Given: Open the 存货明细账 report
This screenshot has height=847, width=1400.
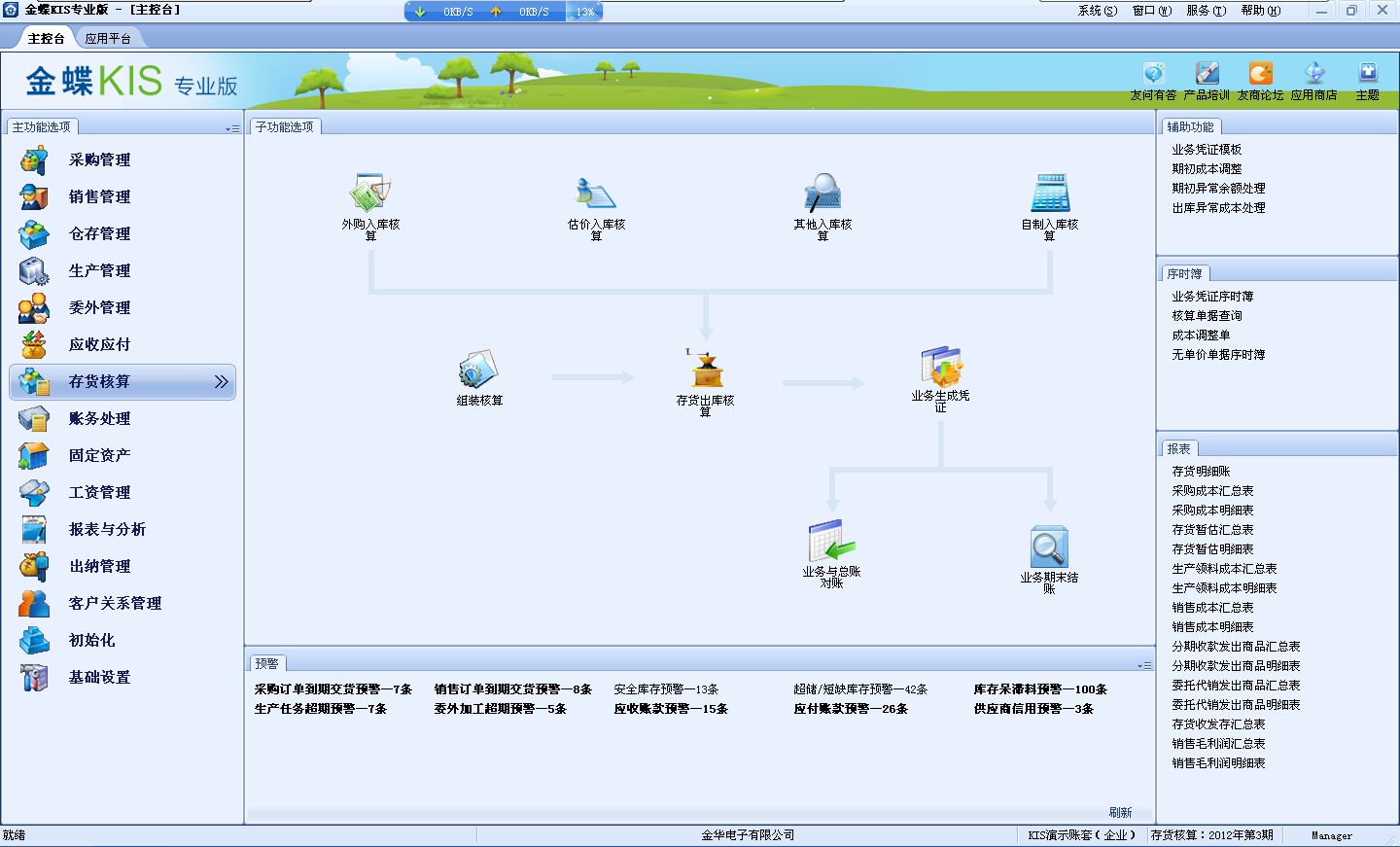Looking at the screenshot, I should [x=1201, y=472].
